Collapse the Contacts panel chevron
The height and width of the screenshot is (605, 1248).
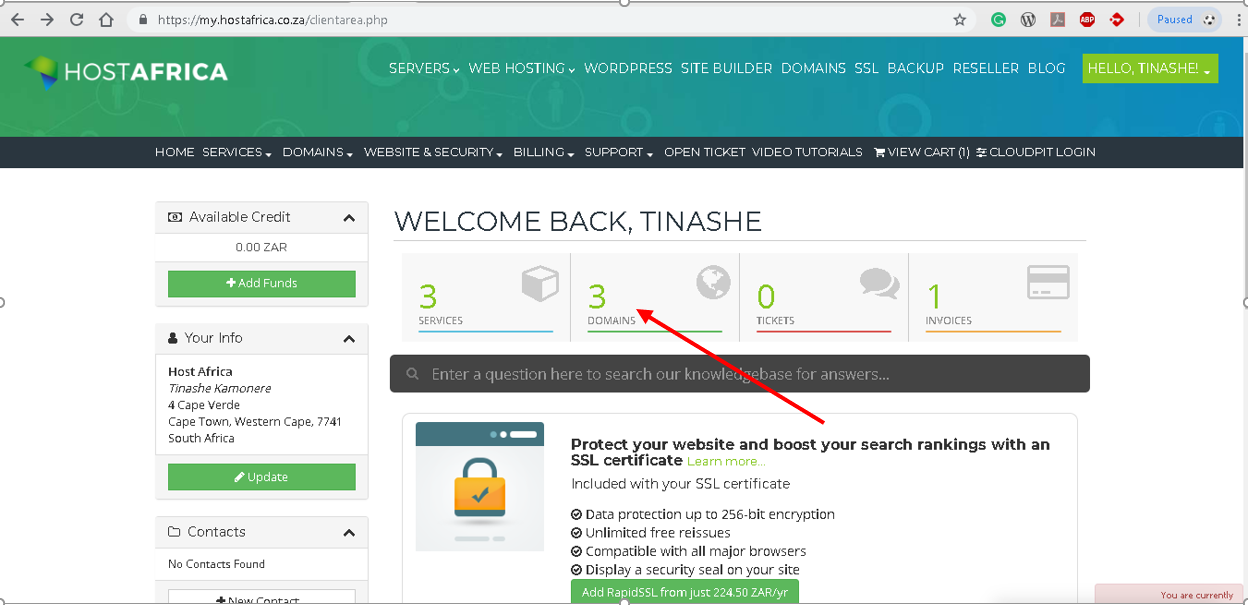point(349,533)
